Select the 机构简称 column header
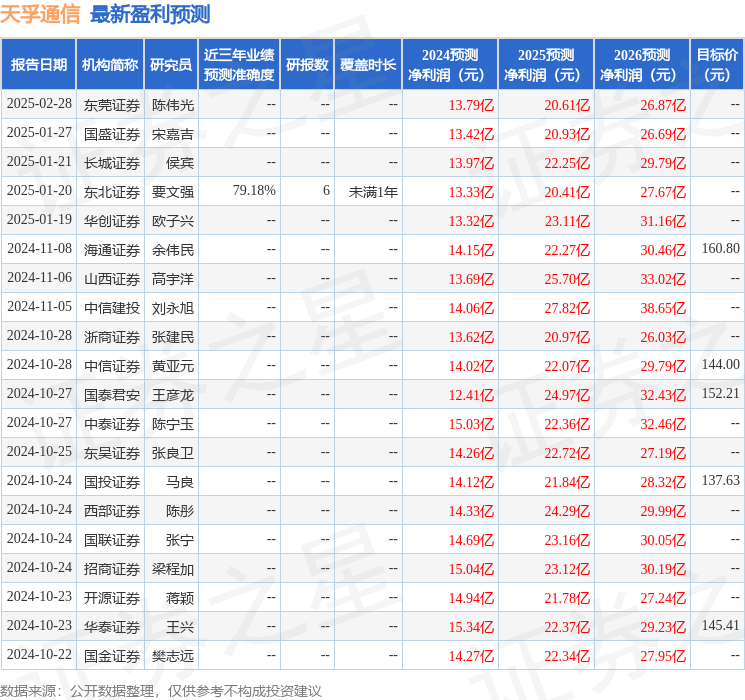The image size is (745, 700). [110, 65]
